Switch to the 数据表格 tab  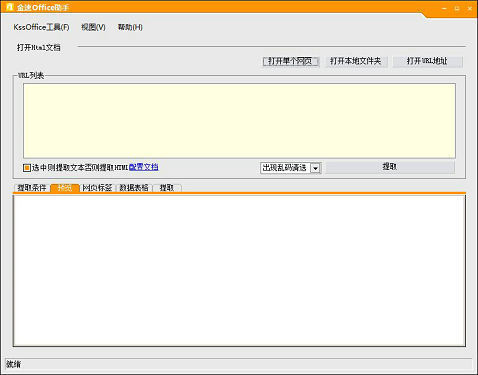(x=134, y=188)
